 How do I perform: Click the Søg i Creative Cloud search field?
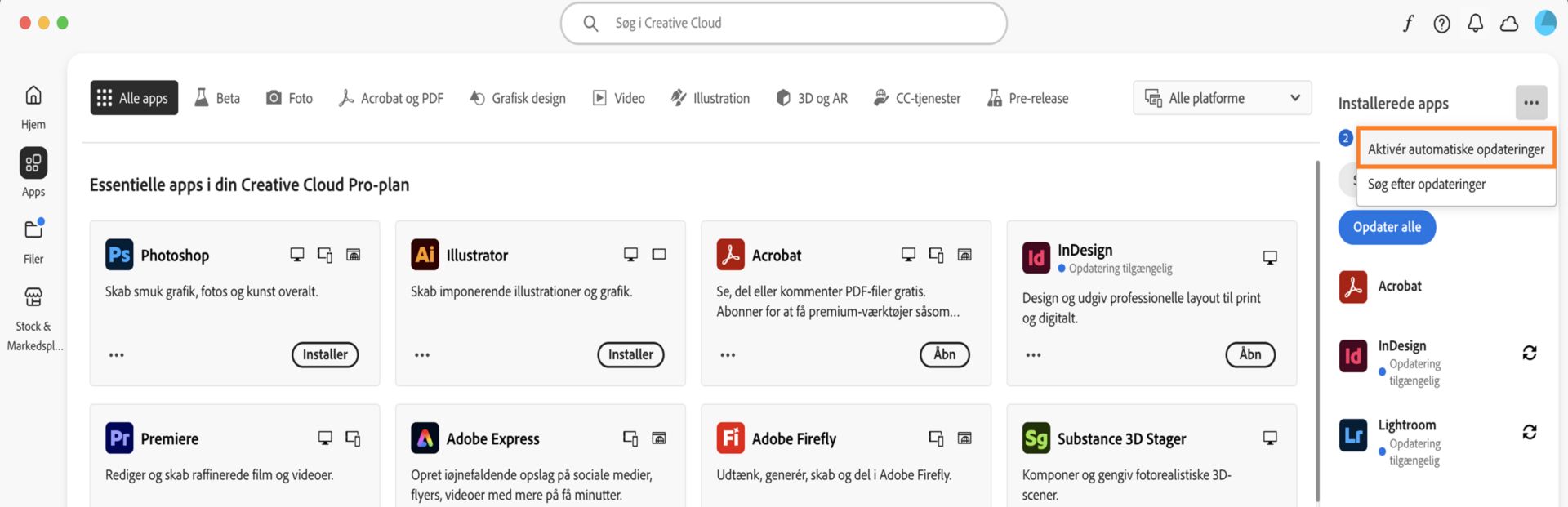pos(783,24)
